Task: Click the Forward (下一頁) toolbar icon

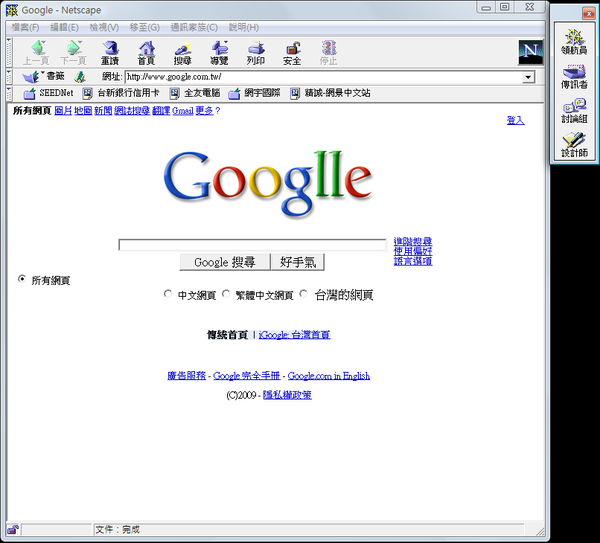Action: [73, 52]
